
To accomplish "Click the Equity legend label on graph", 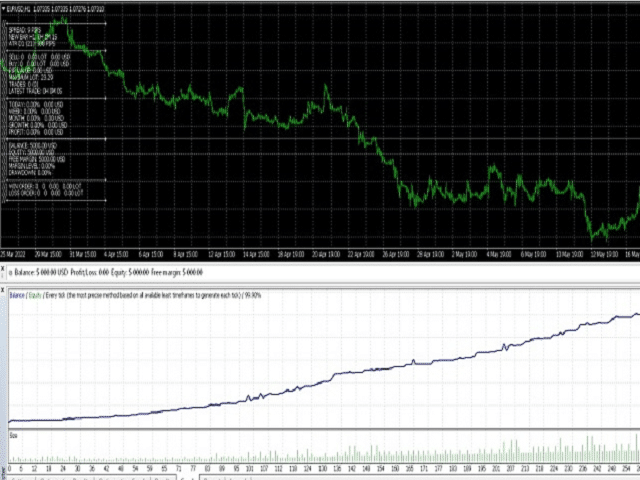I will 35,295.
